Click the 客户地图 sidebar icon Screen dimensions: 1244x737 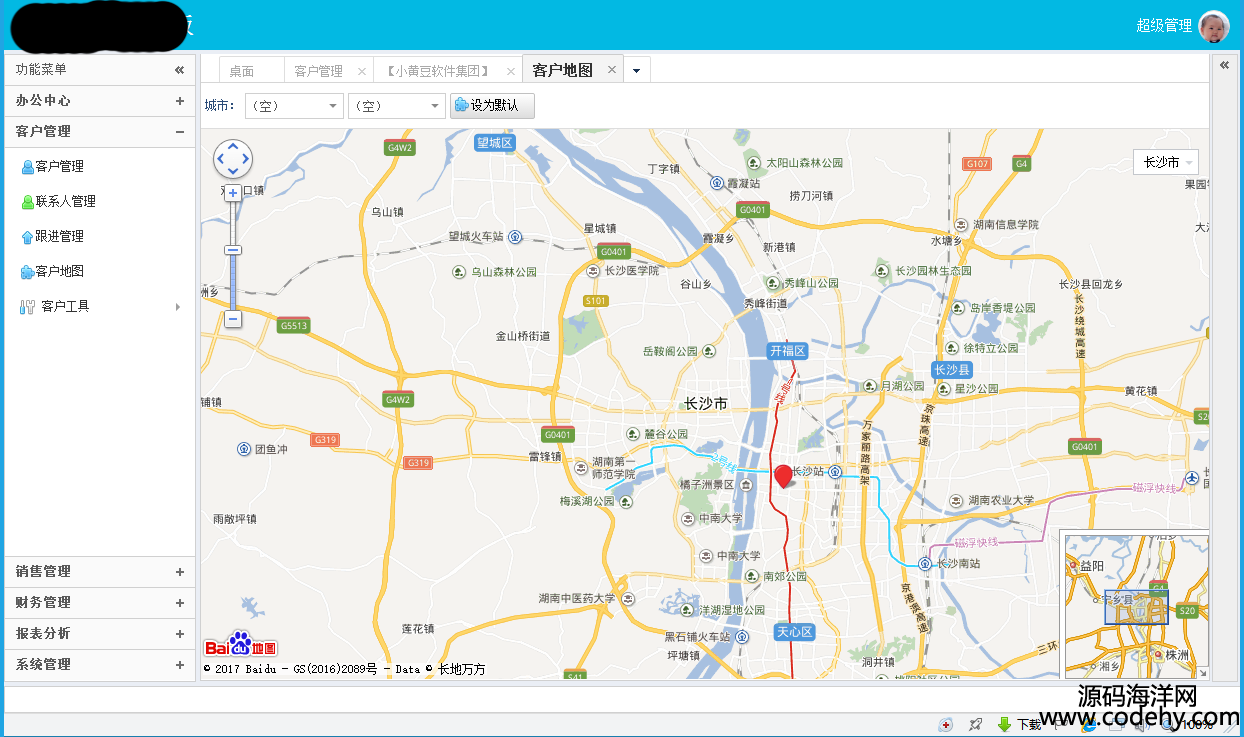click(27, 272)
